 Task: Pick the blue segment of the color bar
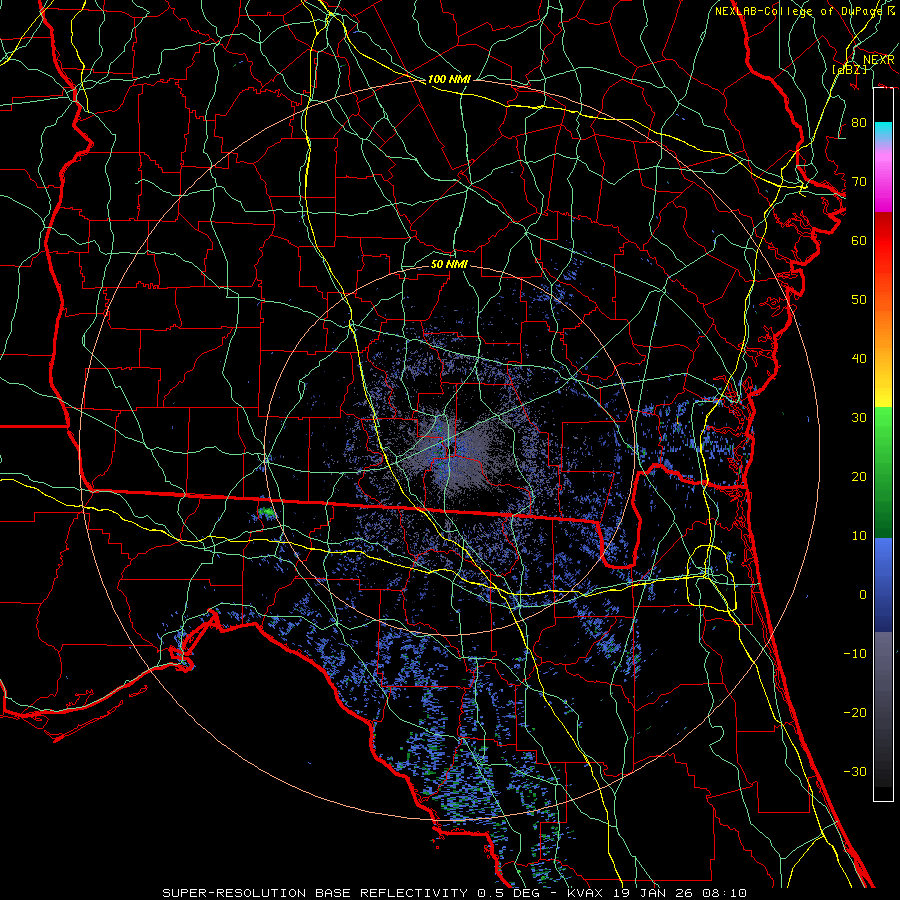pos(883,585)
